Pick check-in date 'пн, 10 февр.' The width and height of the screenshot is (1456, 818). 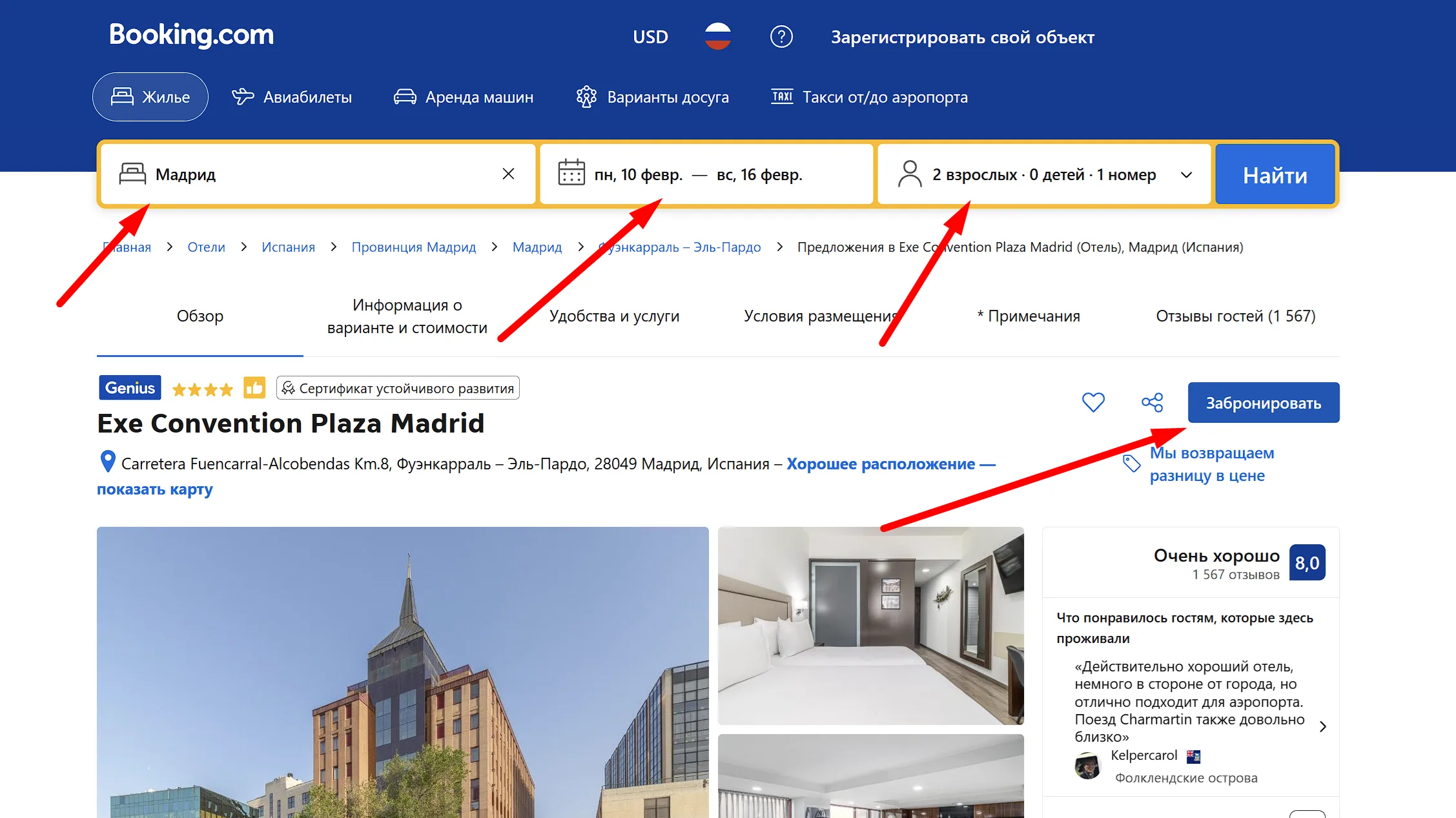tap(638, 174)
